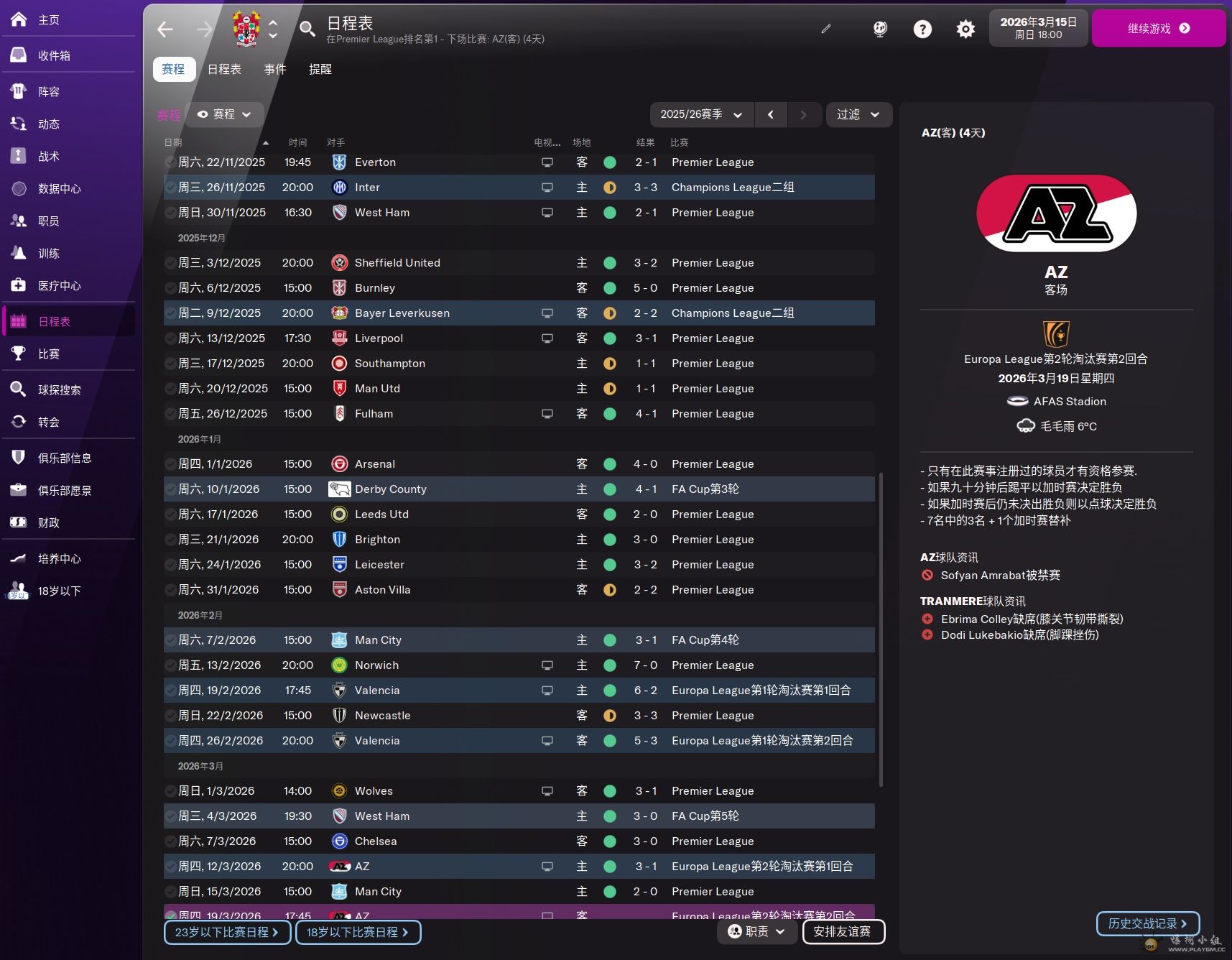Click the back navigation arrow
The height and width of the screenshot is (960, 1232).
[165, 29]
